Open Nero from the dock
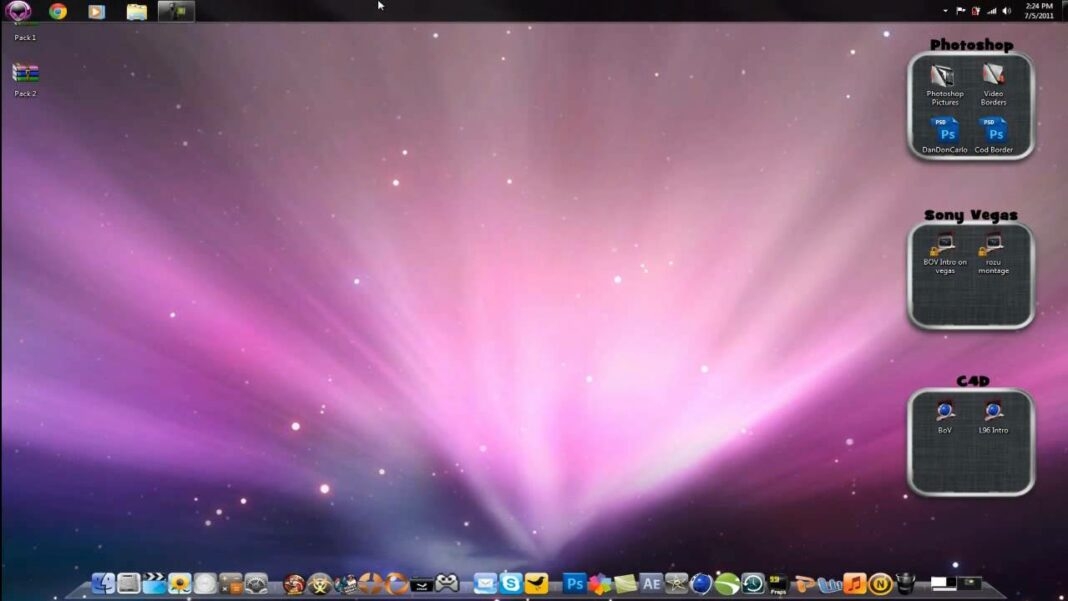The width and height of the screenshot is (1068, 601). coord(883,583)
